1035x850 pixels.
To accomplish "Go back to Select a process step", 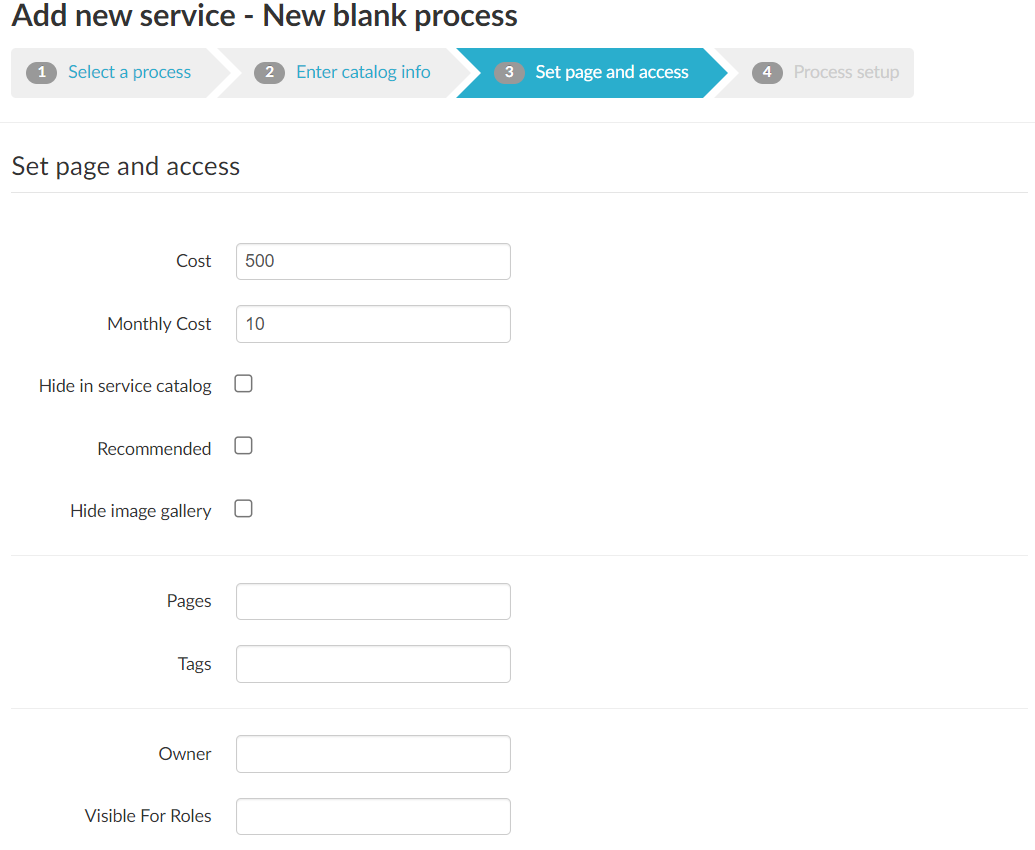I will tap(129, 72).
